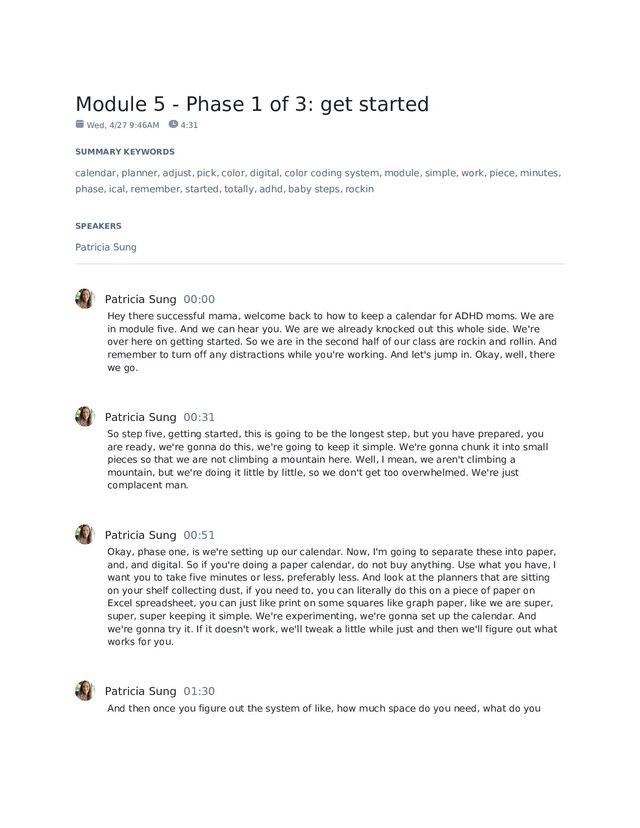Click the speaker name at 00:31 entry
The image size is (640, 828).
(x=140, y=417)
